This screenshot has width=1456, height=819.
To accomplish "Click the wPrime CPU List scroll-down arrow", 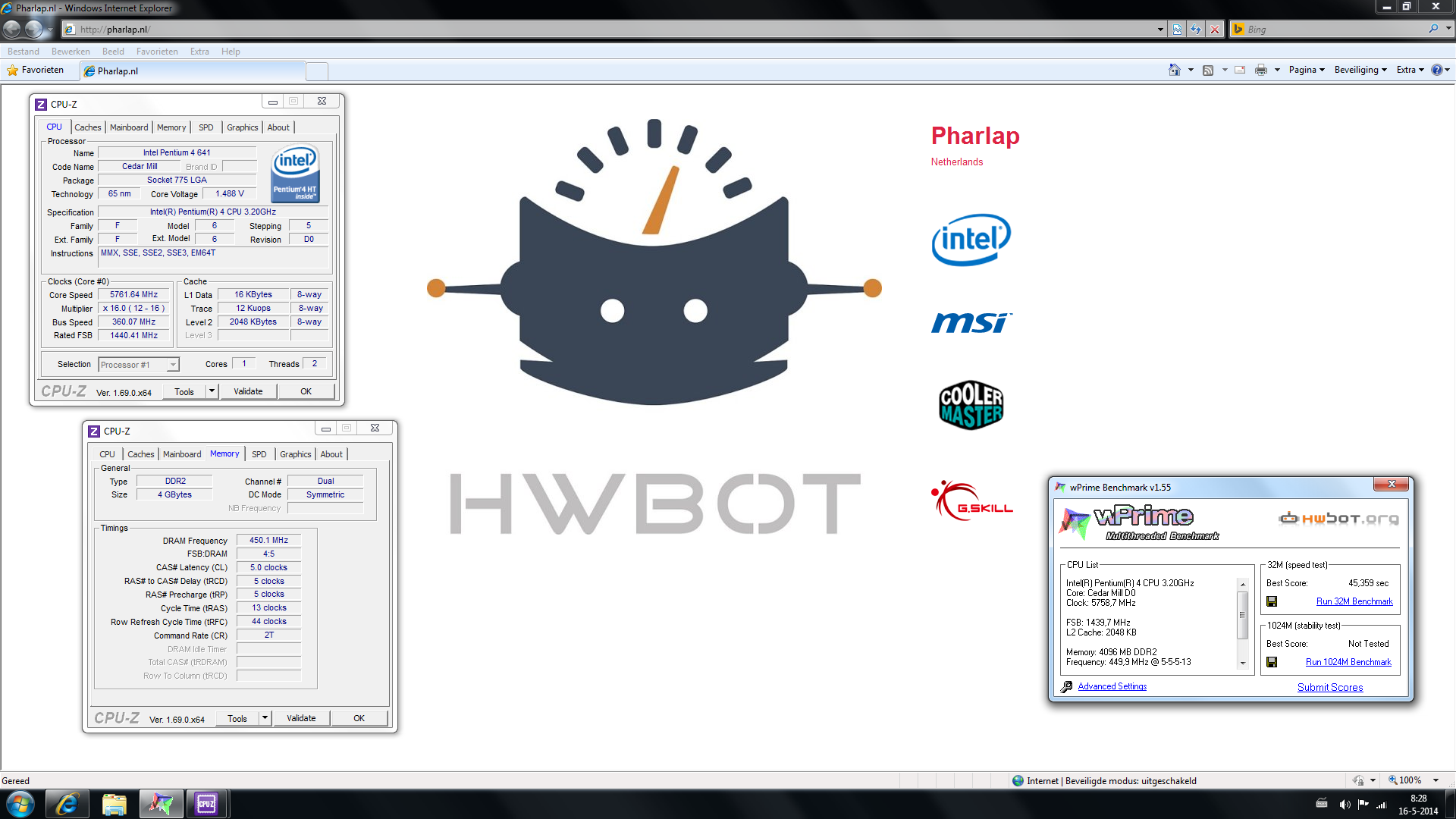I will click(x=1242, y=664).
